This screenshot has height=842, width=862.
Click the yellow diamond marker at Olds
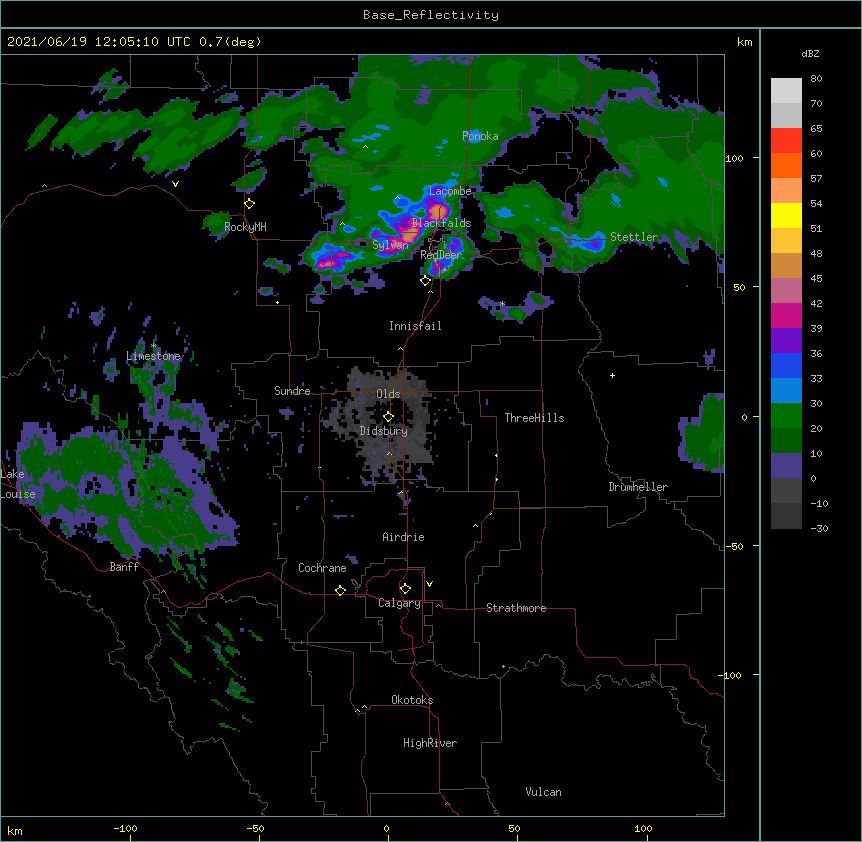388,417
